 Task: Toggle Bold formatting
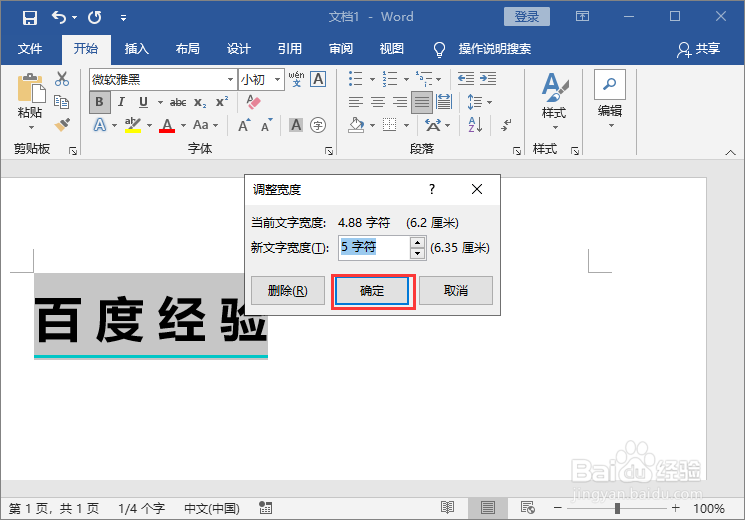100,102
